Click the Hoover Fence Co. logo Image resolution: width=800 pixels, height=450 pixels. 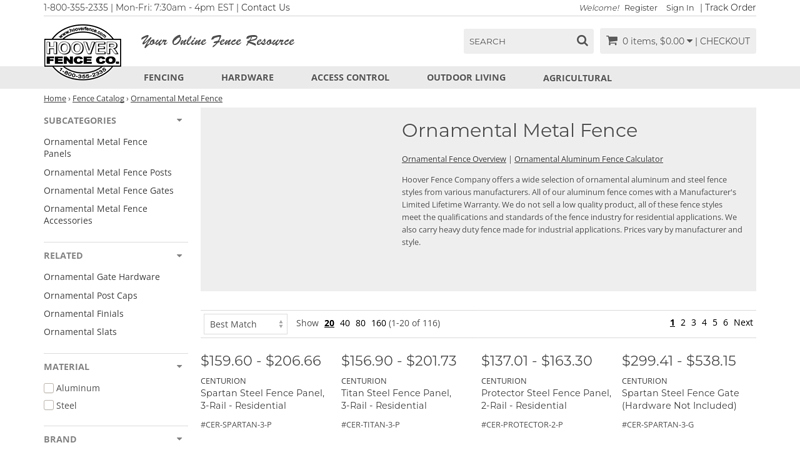click(x=83, y=52)
